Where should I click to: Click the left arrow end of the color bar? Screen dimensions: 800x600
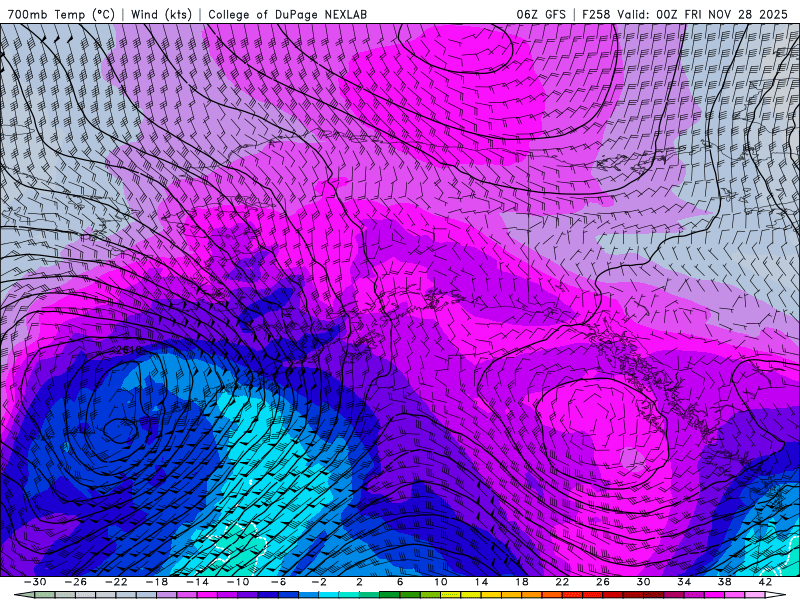[x=24, y=595]
